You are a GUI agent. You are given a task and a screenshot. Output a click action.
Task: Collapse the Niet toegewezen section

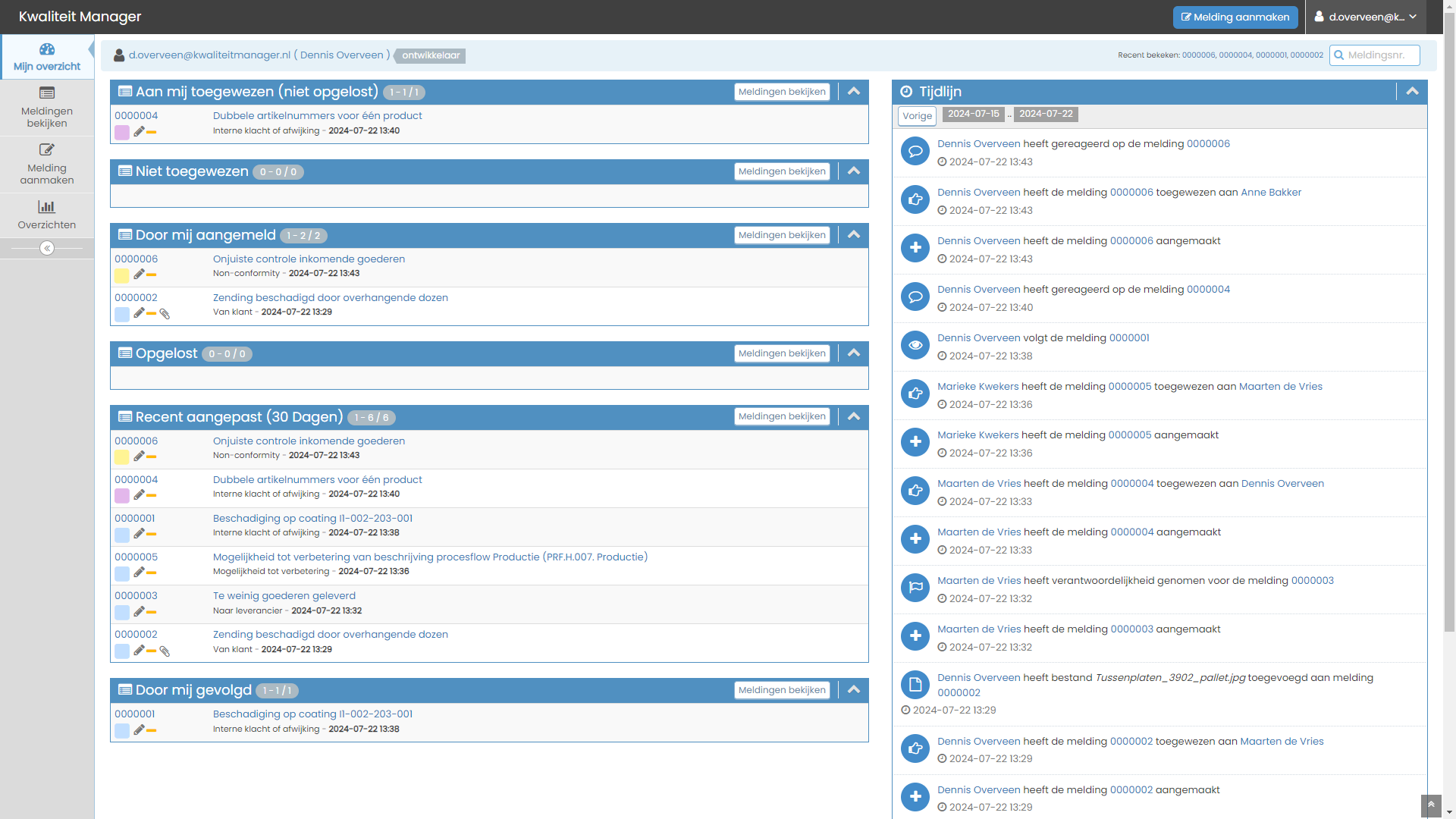coord(854,171)
